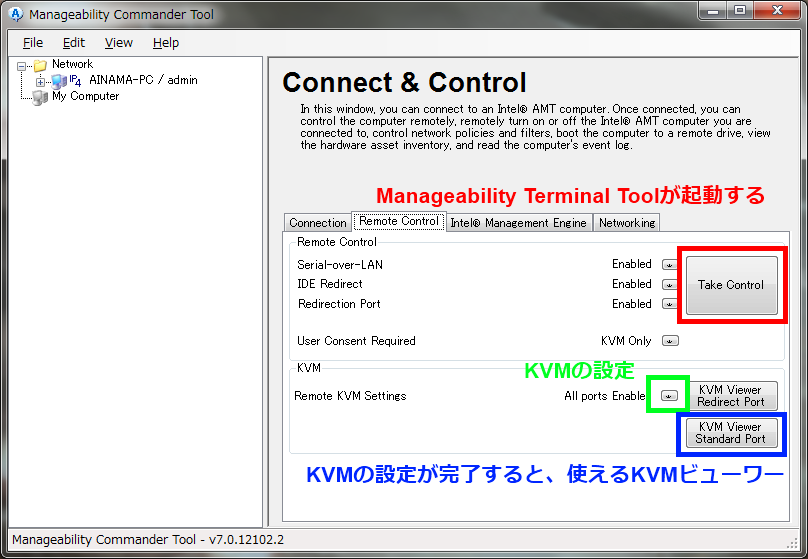The width and height of the screenshot is (808, 559).
Task: Click the User Consent Required label
Action: [356, 341]
